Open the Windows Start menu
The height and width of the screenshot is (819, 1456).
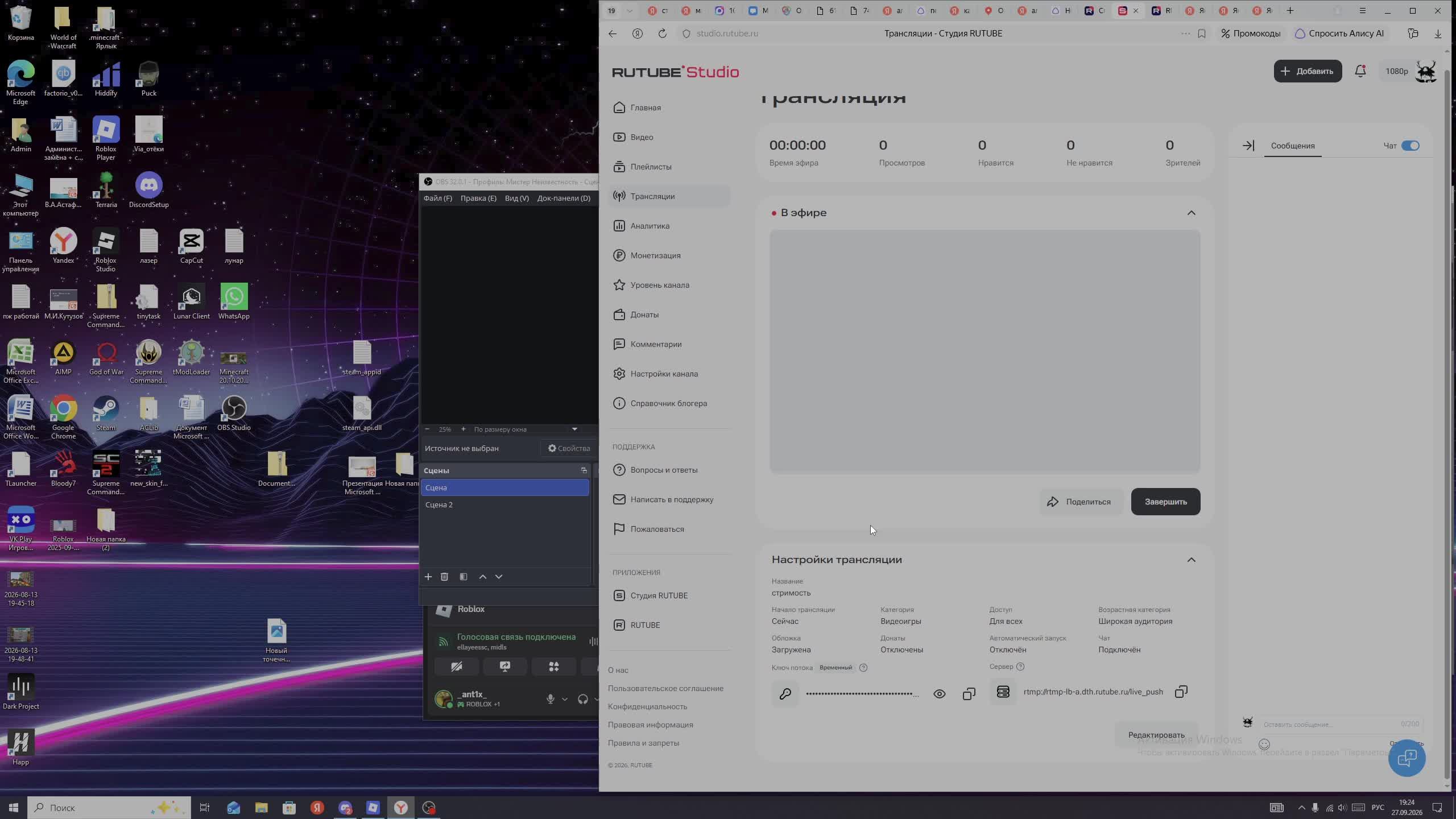click(14, 808)
